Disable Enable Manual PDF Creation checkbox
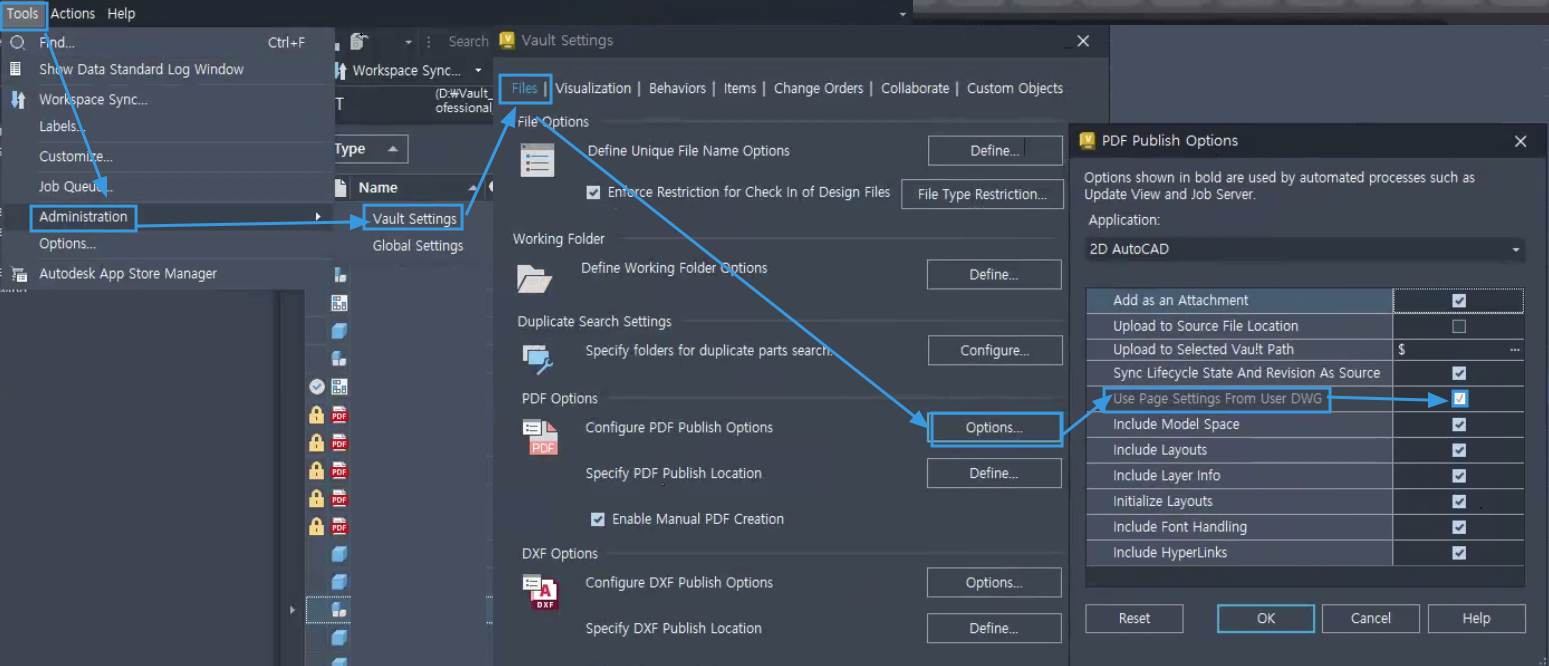Screen dimensions: 1549x666 click(x=598, y=519)
